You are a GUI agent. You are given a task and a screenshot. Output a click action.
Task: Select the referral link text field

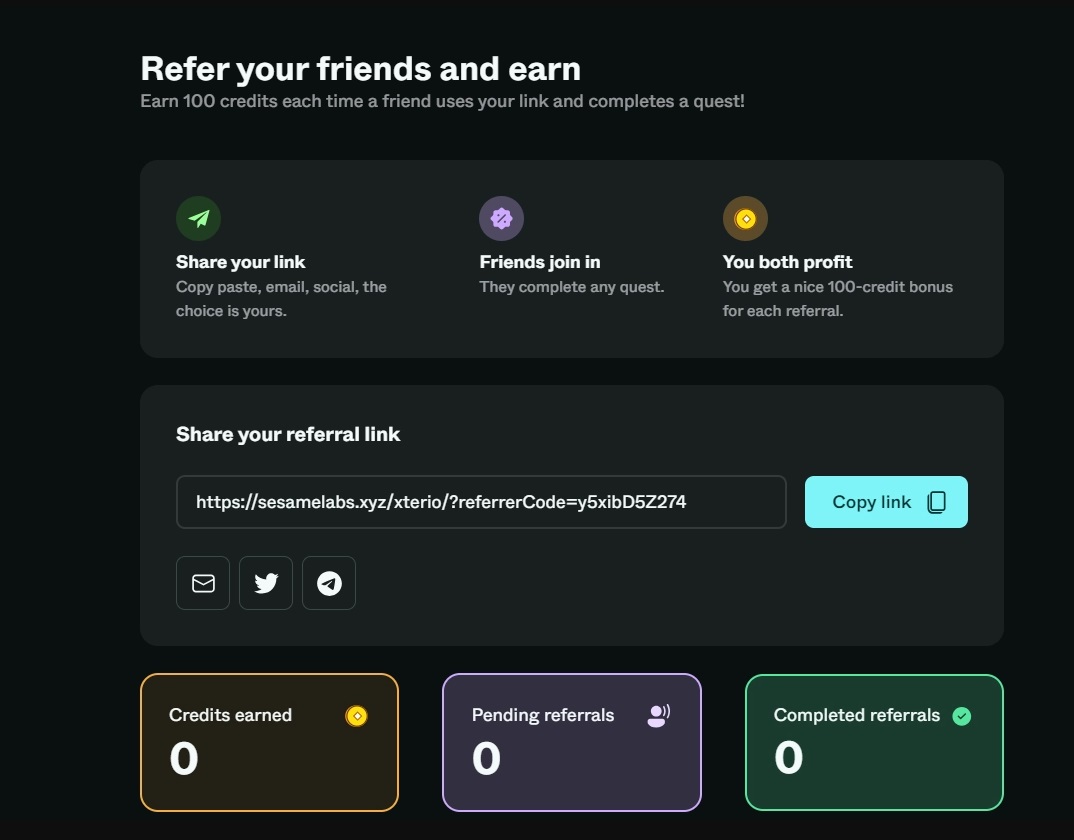point(481,502)
